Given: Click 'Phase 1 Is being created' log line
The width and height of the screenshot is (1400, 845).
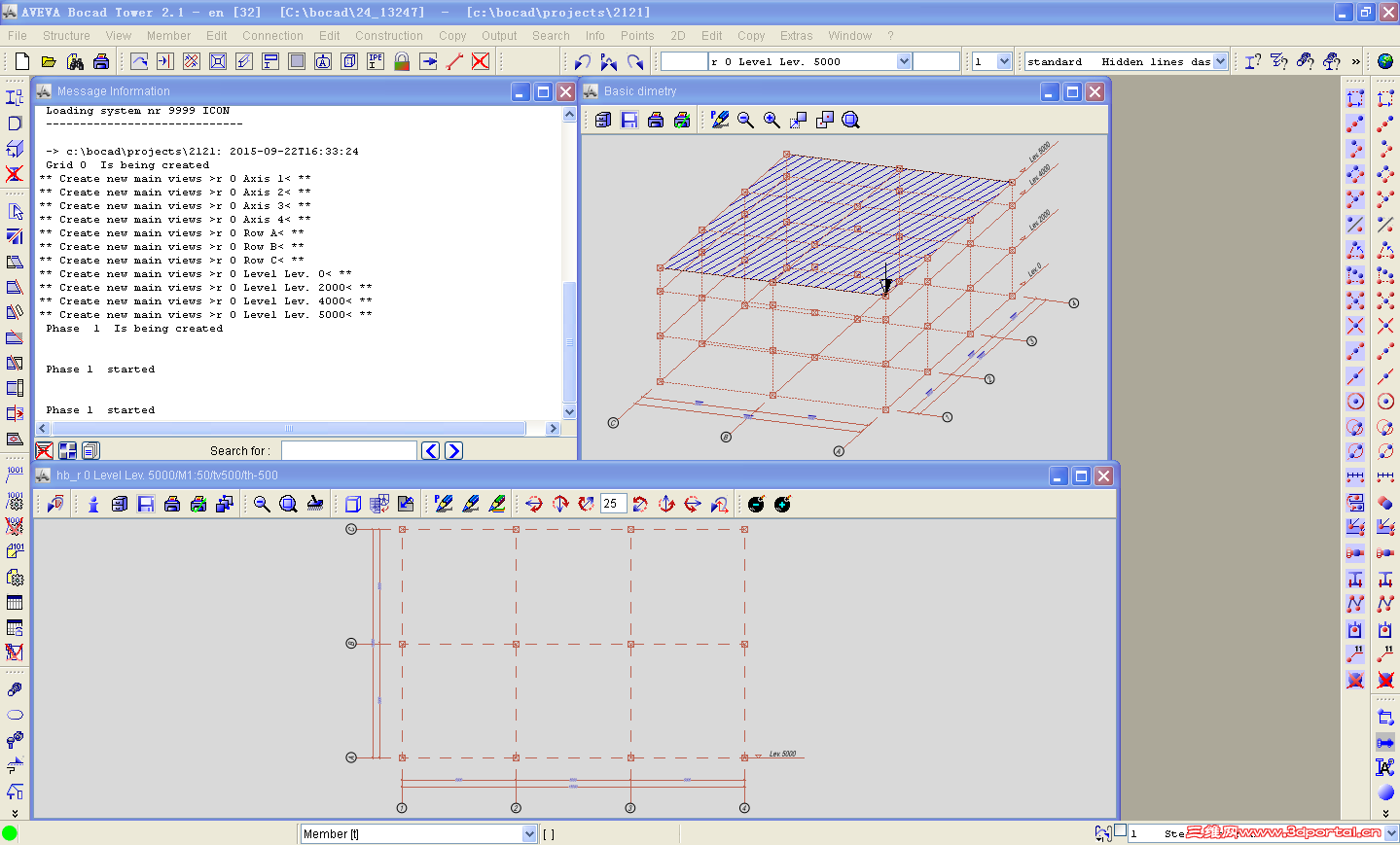Looking at the screenshot, I should coord(134,329).
